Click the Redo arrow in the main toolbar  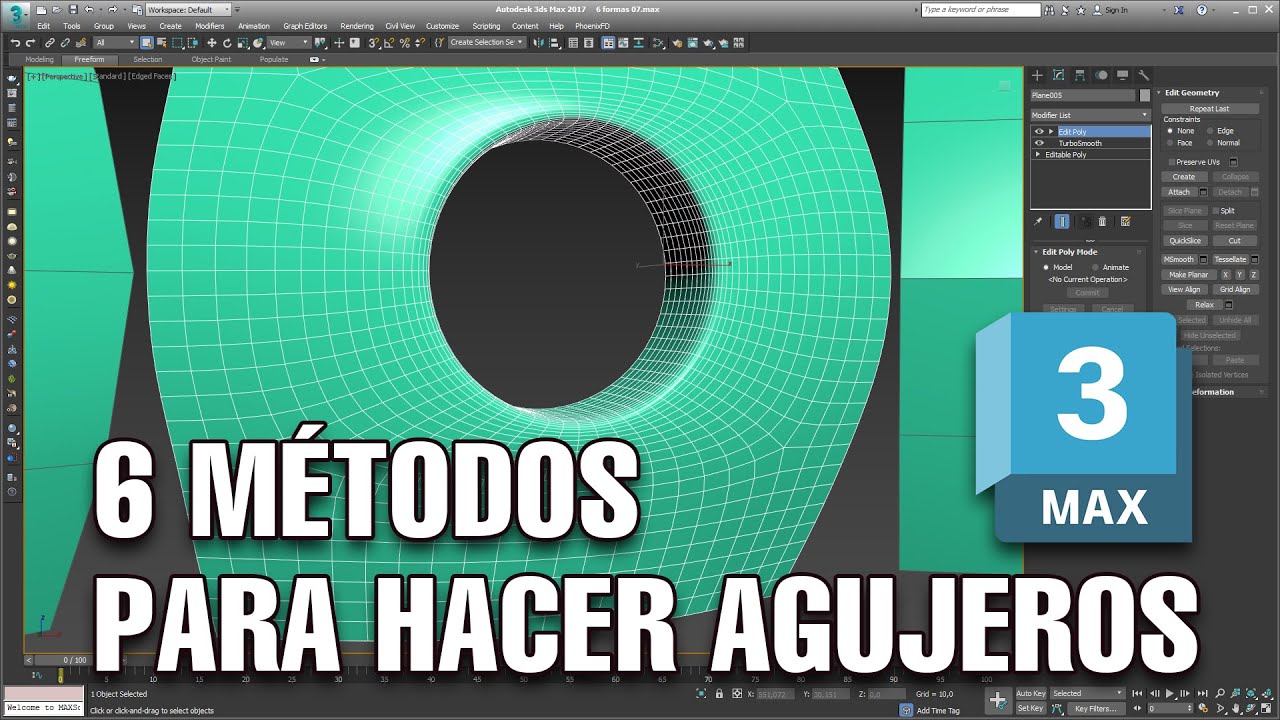click(31, 43)
